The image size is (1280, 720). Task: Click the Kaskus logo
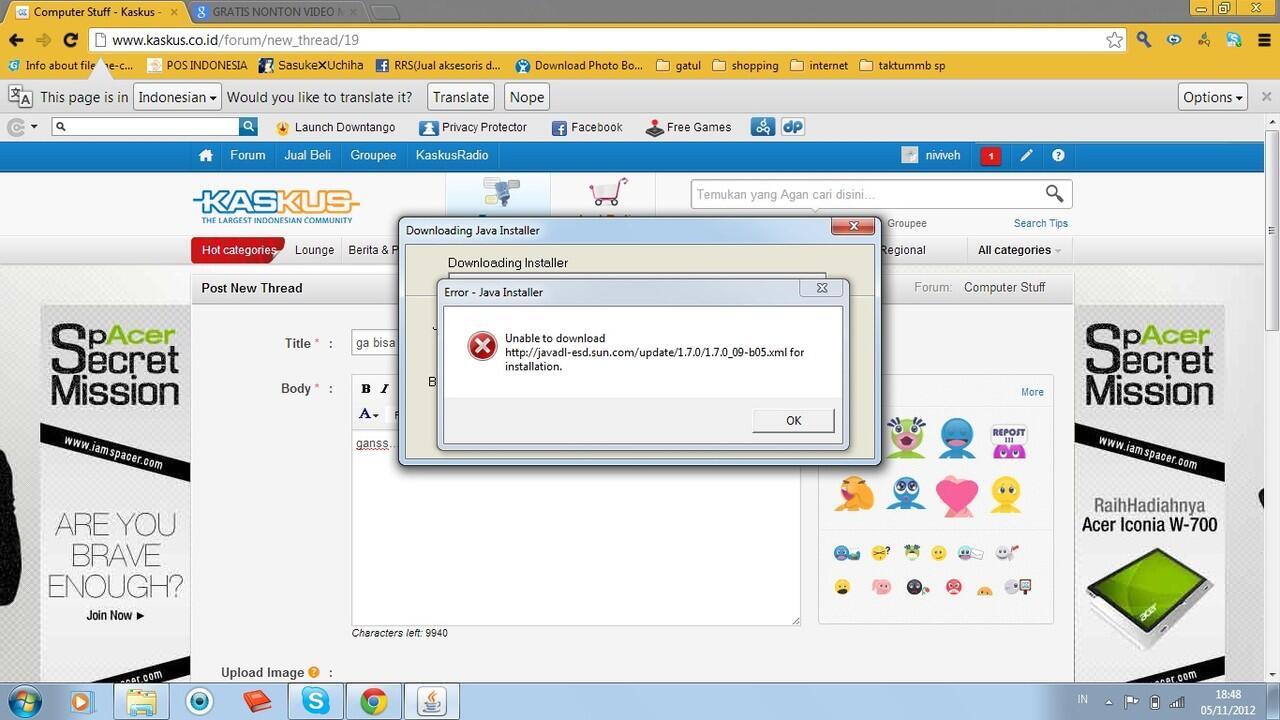[x=275, y=206]
